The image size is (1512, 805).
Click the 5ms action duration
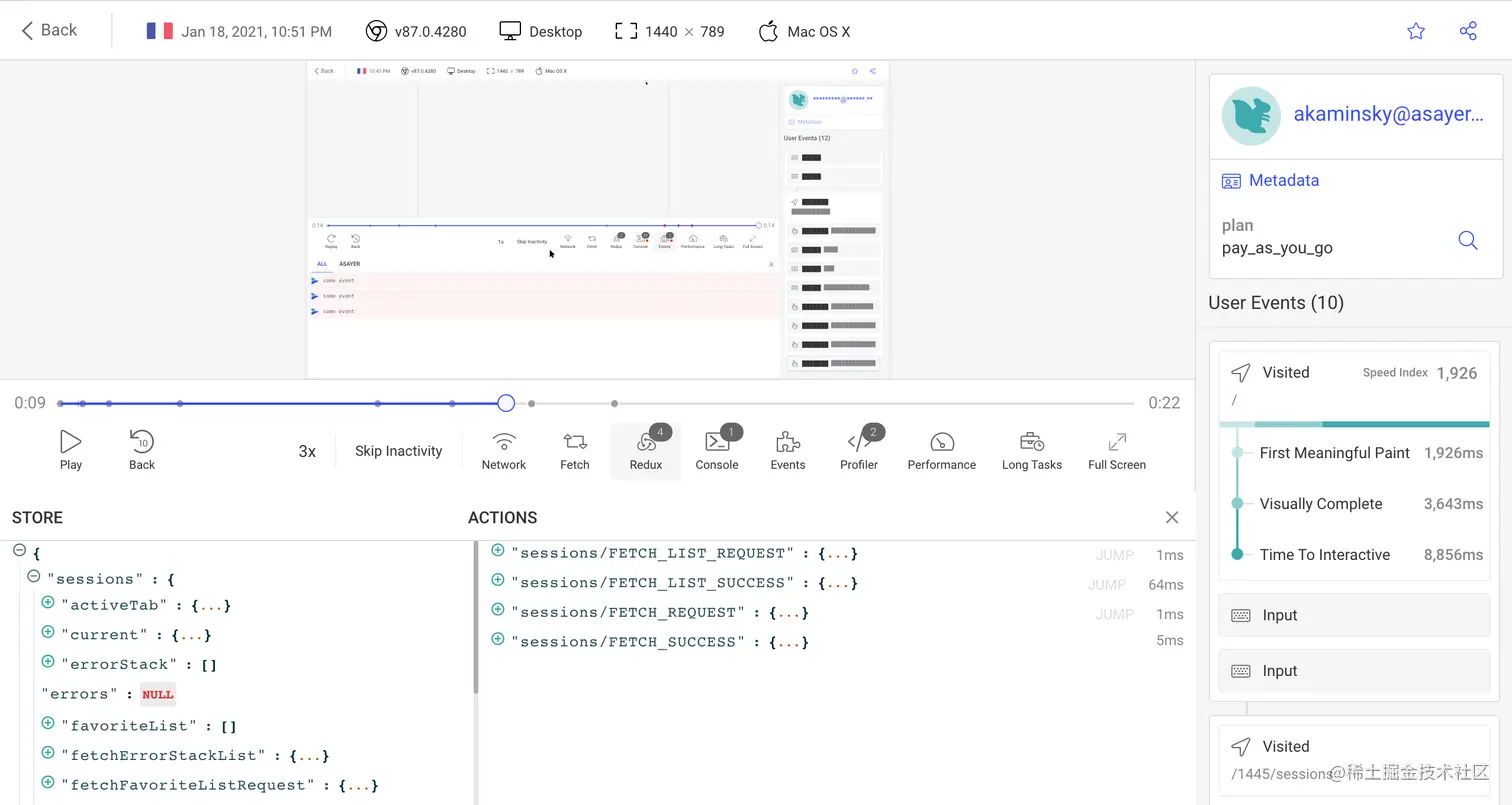[1170, 640]
